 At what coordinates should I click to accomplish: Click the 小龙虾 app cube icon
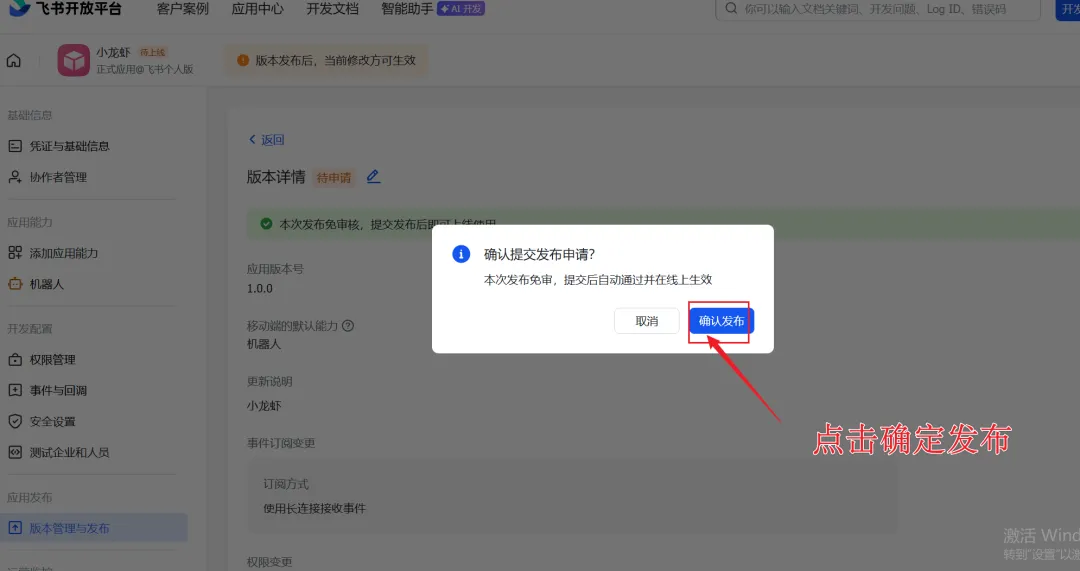pyautogui.click(x=74, y=61)
